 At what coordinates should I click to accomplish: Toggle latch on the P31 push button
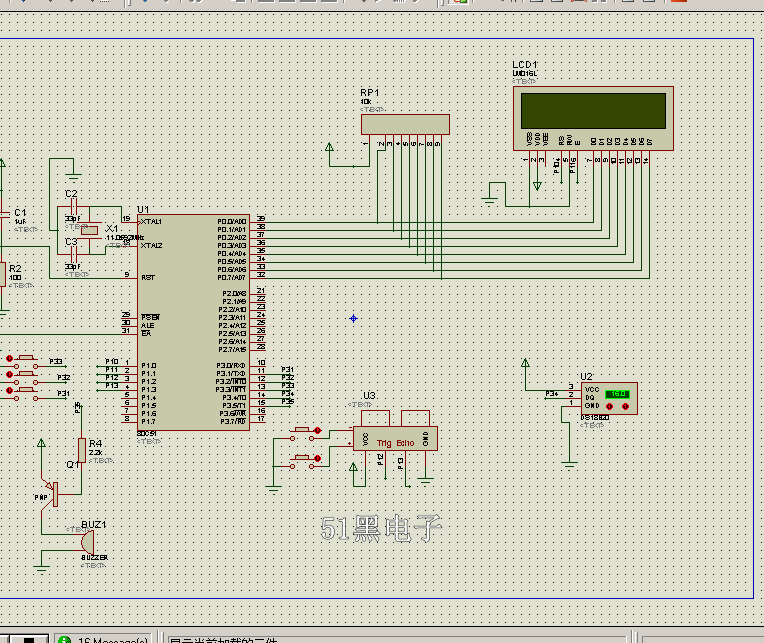(9, 391)
